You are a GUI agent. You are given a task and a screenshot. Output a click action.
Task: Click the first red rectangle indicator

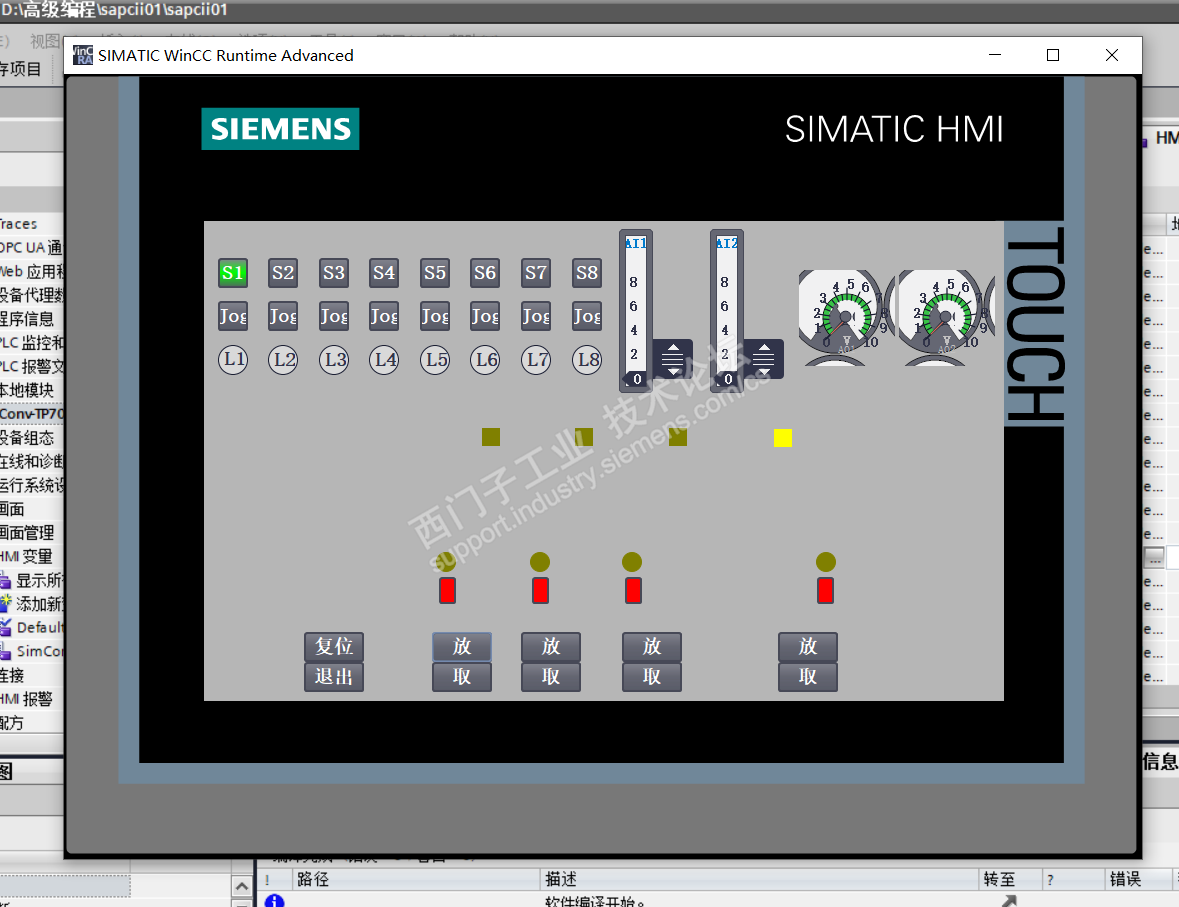[x=447, y=590]
